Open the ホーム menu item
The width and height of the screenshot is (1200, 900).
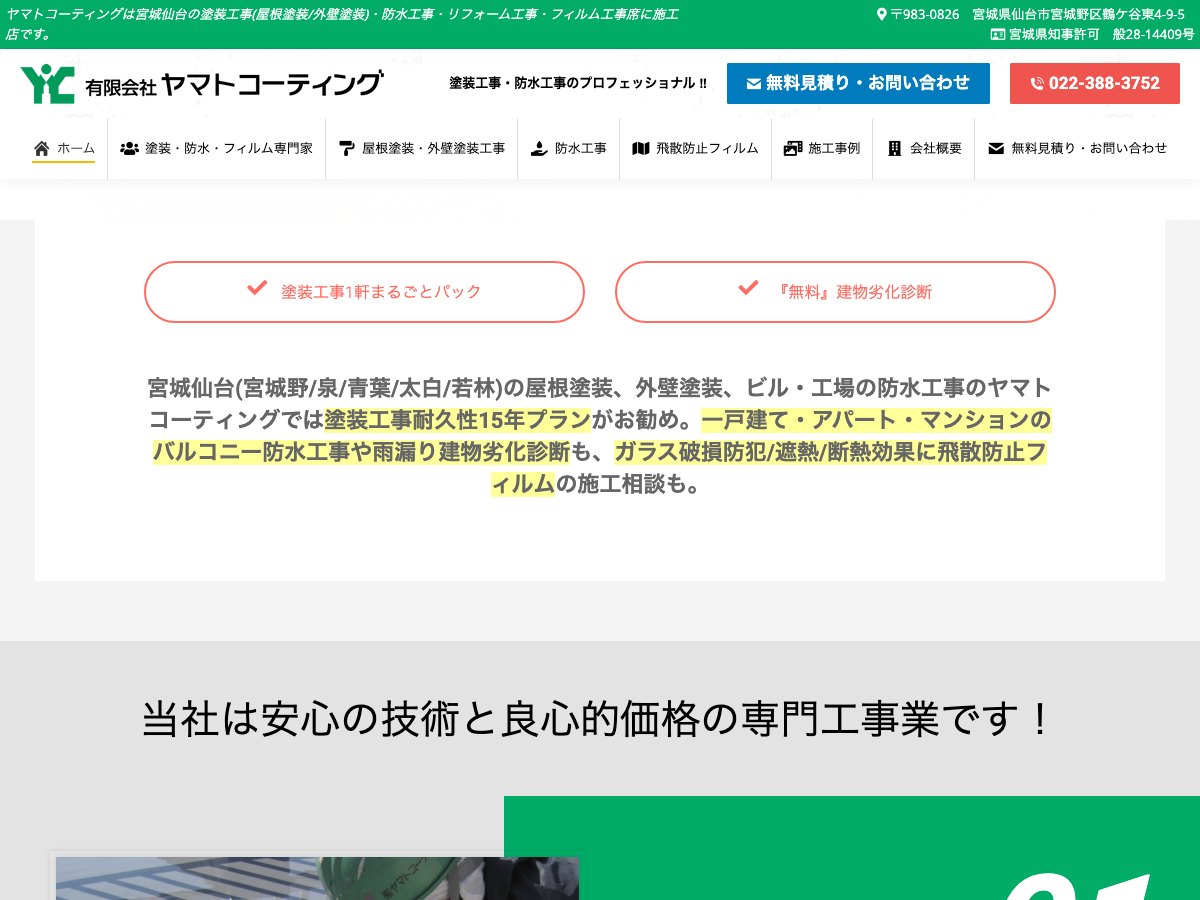click(64, 148)
